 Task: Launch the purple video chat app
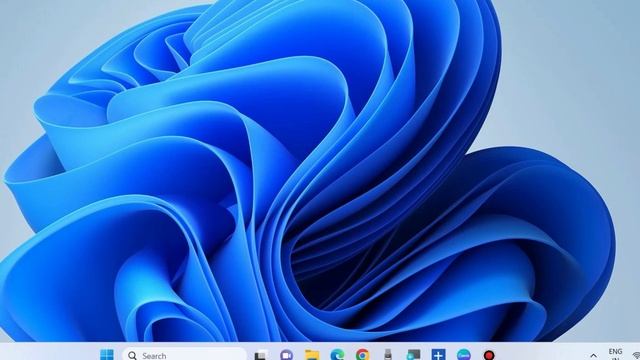[287, 355]
